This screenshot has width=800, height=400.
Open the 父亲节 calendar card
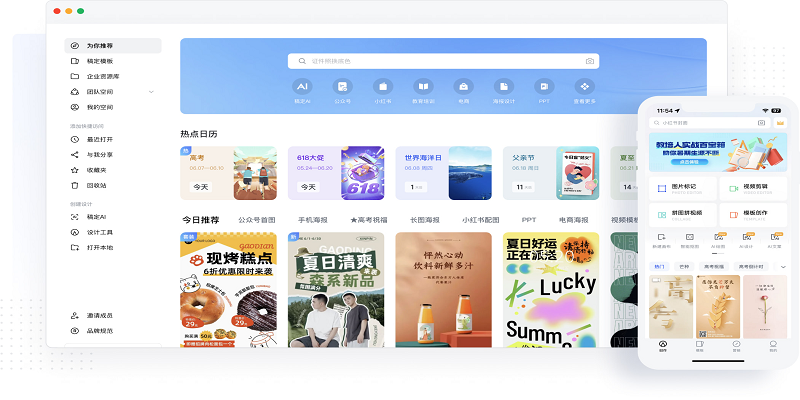(x=551, y=173)
